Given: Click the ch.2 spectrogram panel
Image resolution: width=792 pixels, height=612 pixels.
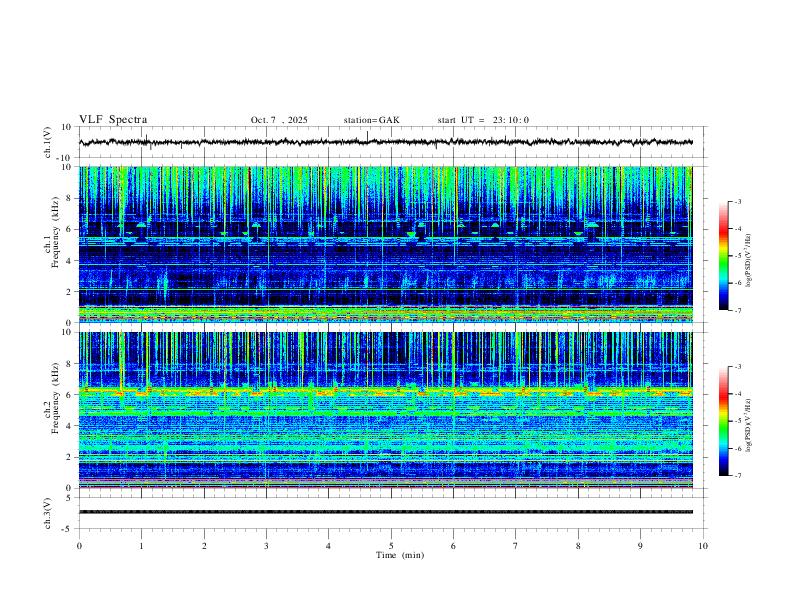Looking at the screenshot, I should pos(386,410).
